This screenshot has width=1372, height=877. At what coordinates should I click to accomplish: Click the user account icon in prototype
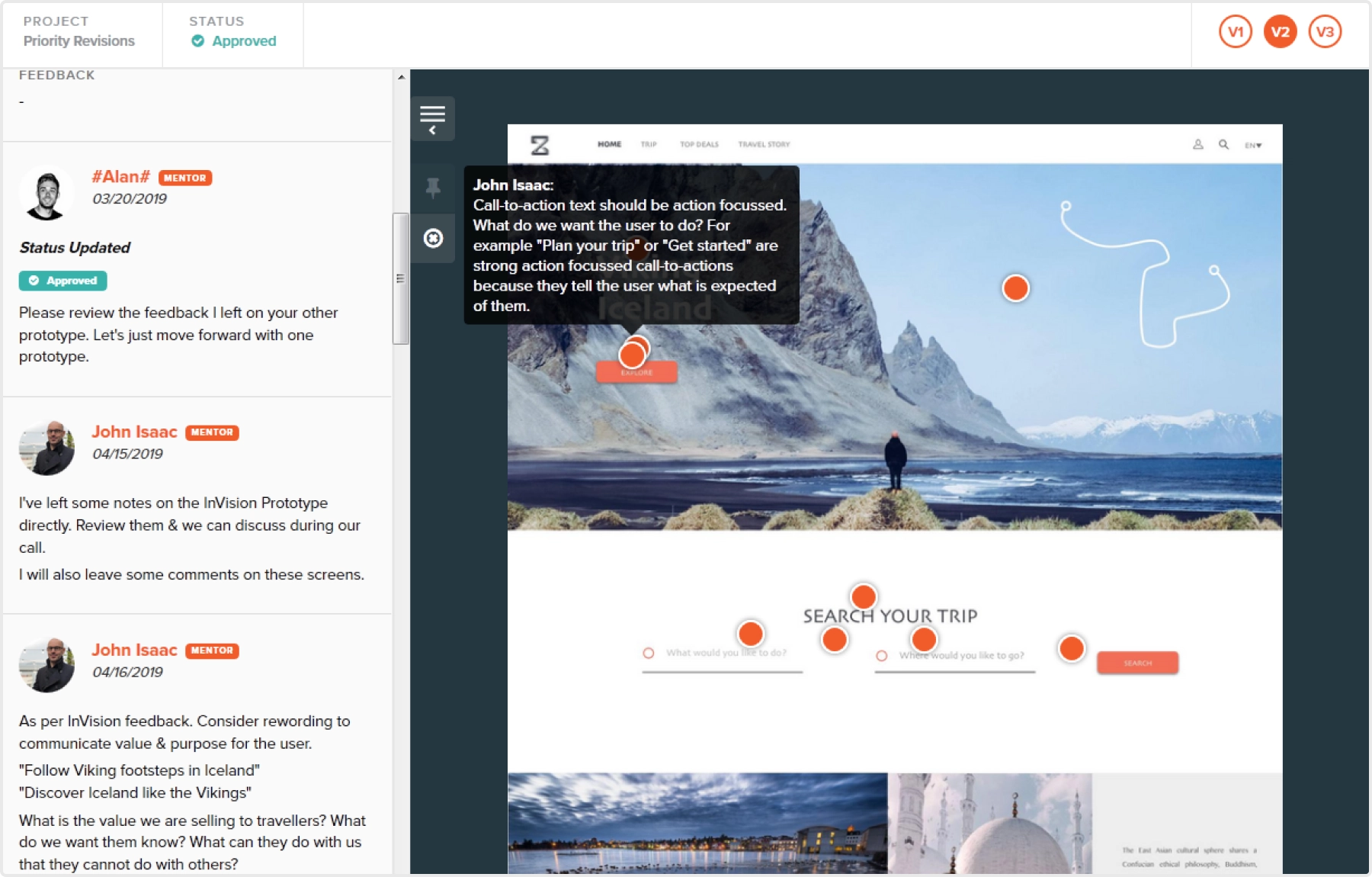[1198, 144]
